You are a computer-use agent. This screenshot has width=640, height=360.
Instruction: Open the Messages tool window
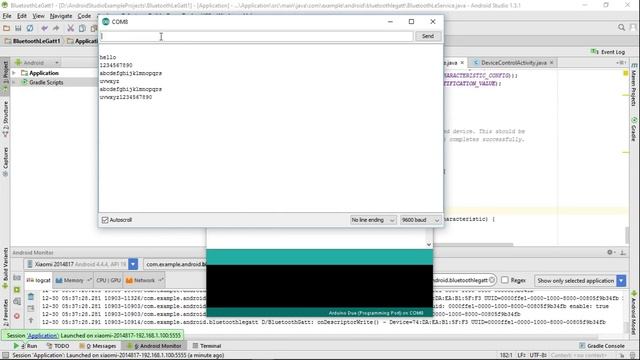tap(98, 346)
